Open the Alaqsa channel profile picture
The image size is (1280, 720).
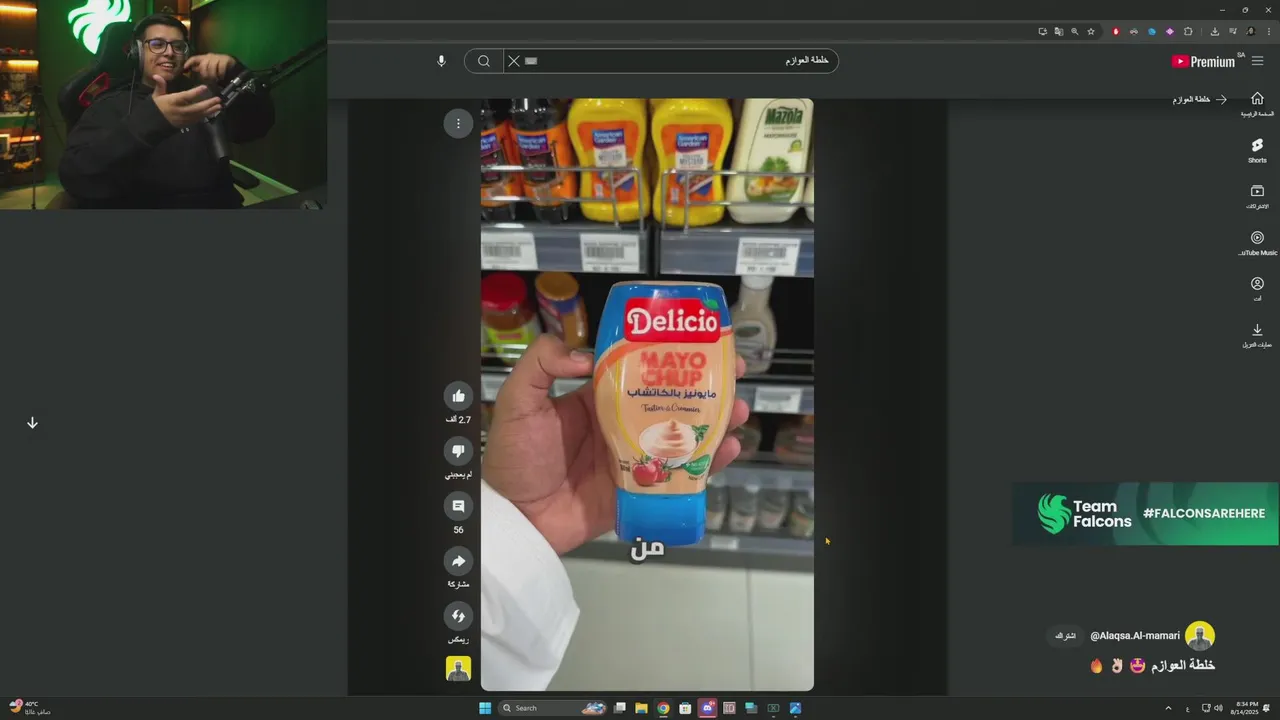[x=1199, y=635]
